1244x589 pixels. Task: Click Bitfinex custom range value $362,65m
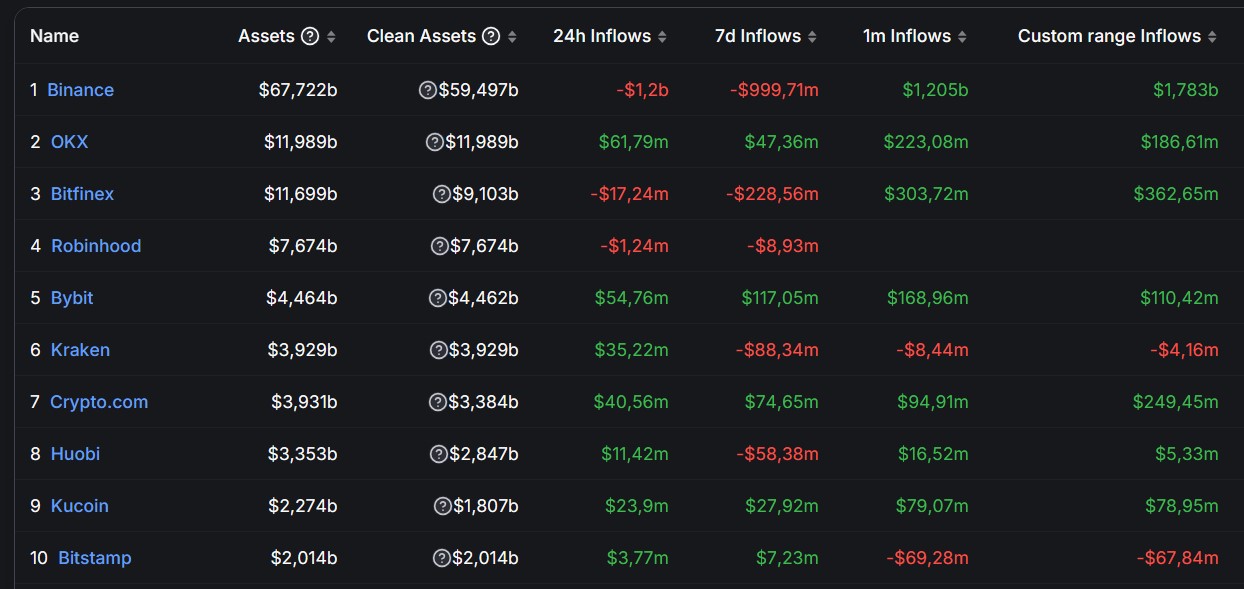coord(1176,194)
